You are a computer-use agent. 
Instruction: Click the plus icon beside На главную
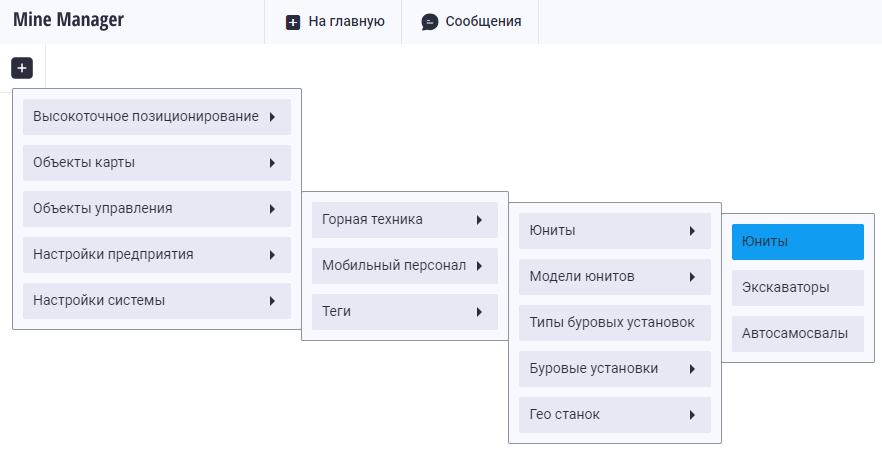pos(293,21)
